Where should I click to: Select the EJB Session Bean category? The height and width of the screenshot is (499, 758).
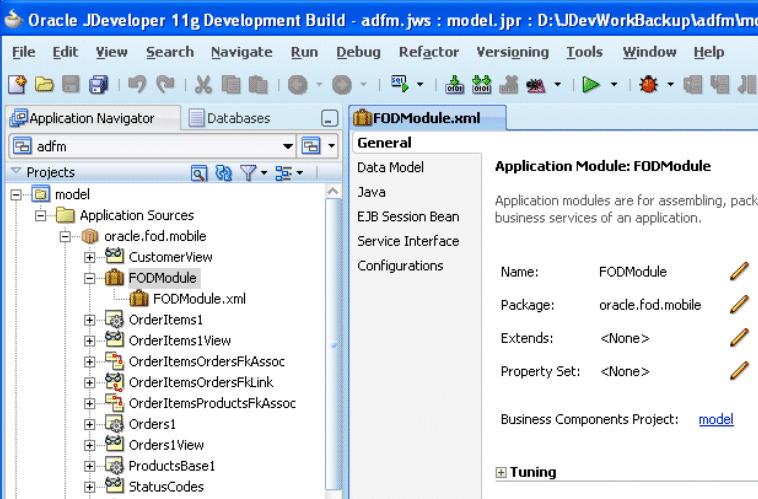(x=408, y=217)
